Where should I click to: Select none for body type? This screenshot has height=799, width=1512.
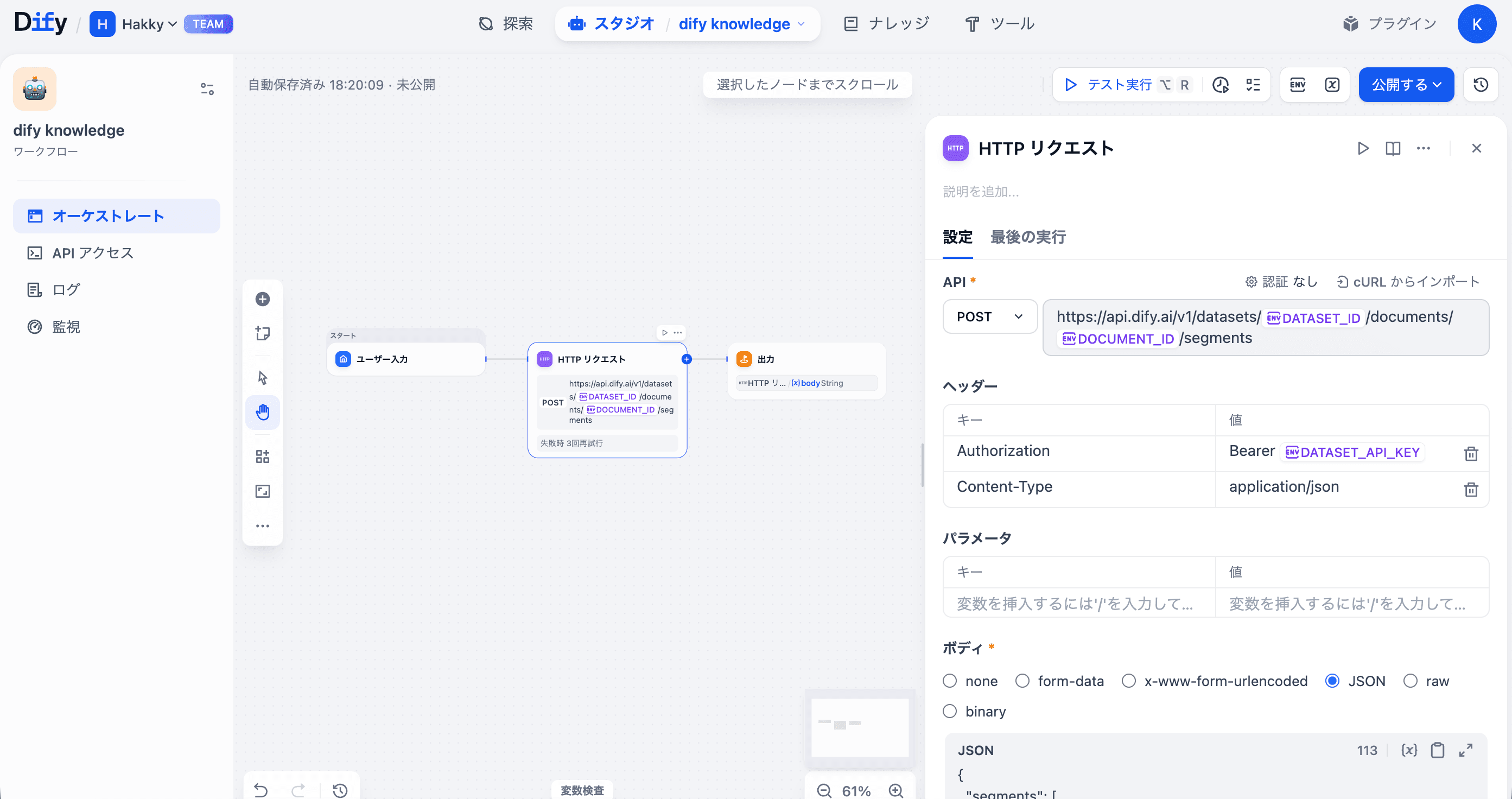[x=950, y=681]
